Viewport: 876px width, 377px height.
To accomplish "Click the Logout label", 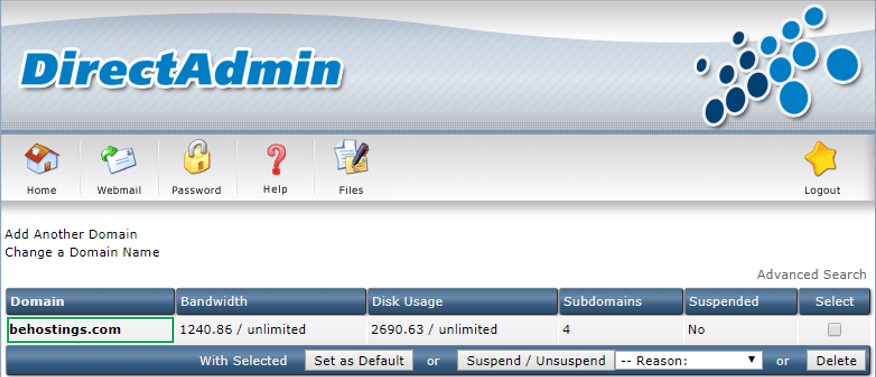I will [x=822, y=190].
